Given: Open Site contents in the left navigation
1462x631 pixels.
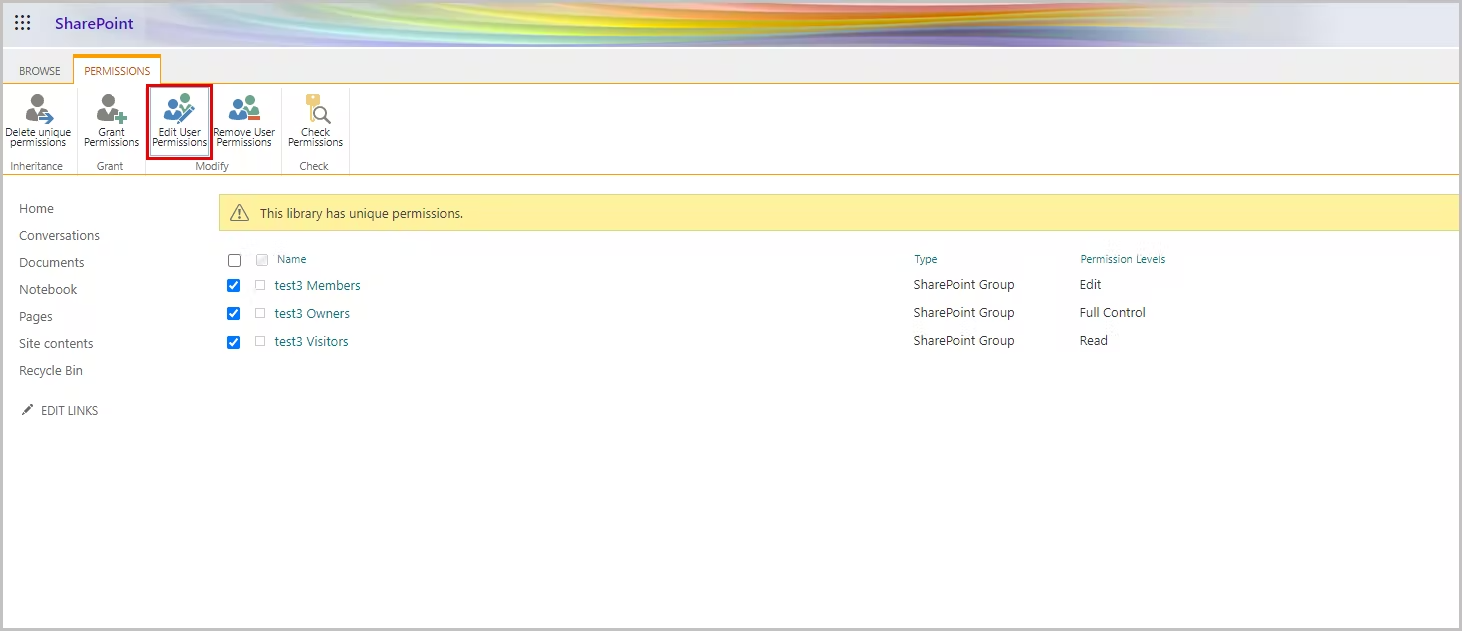Looking at the screenshot, I should point(56,343).
